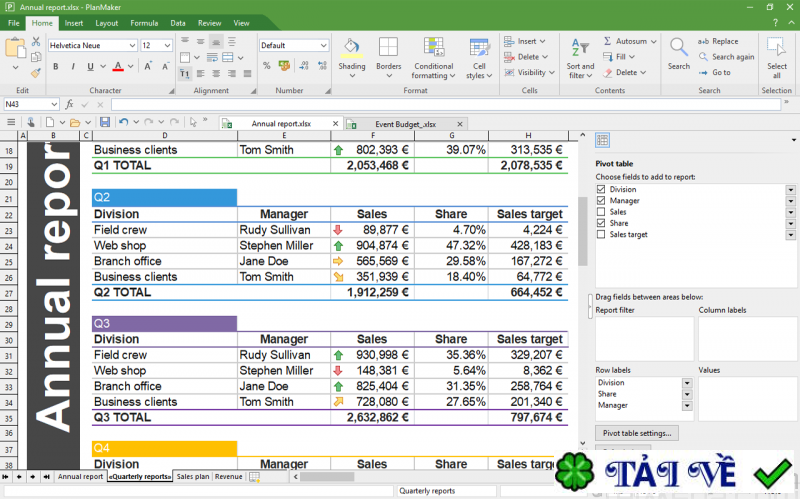Click Replace in the Search group
800x499 pixels.
pos(719,41)
